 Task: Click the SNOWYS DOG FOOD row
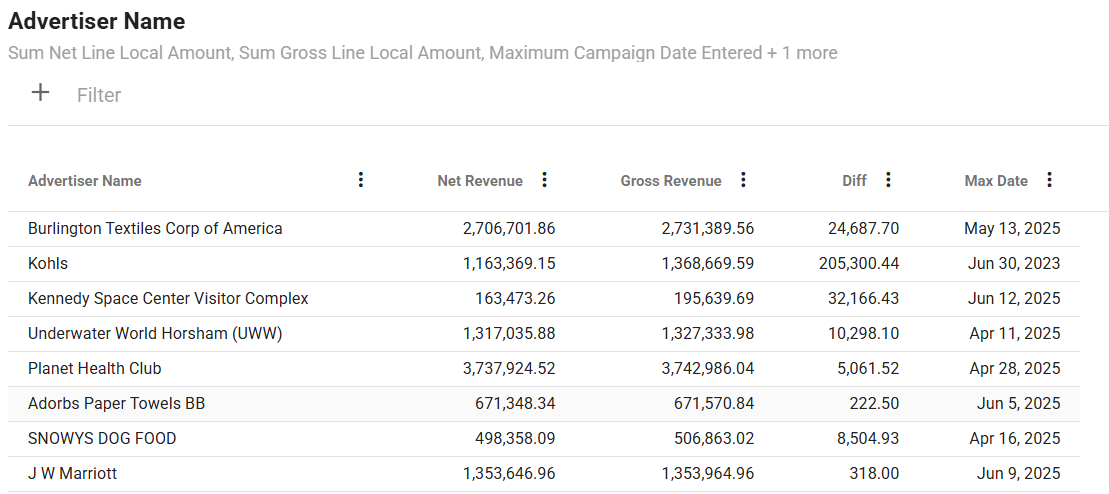(x=102, y=439)
